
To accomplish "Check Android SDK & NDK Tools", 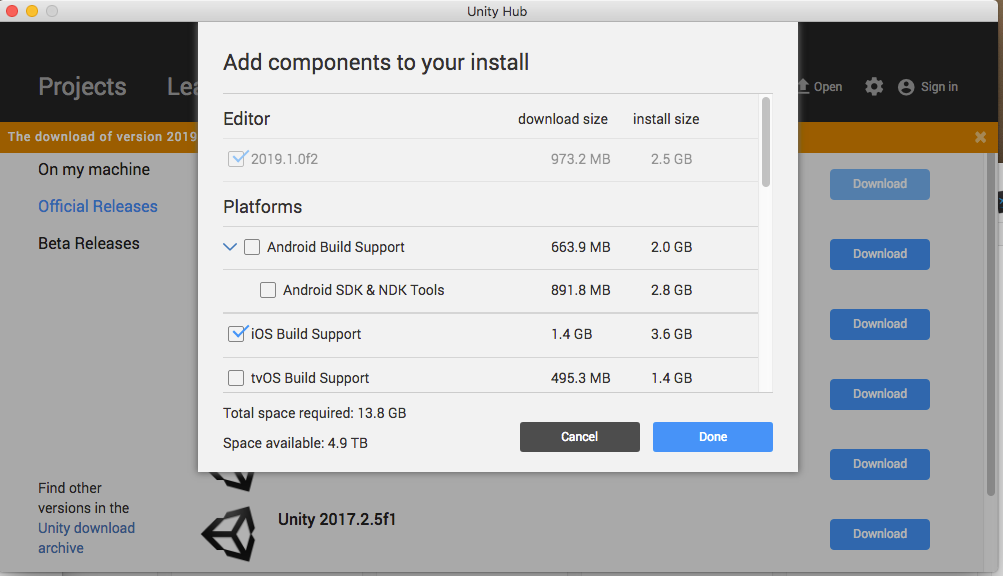I will (268, 290).
